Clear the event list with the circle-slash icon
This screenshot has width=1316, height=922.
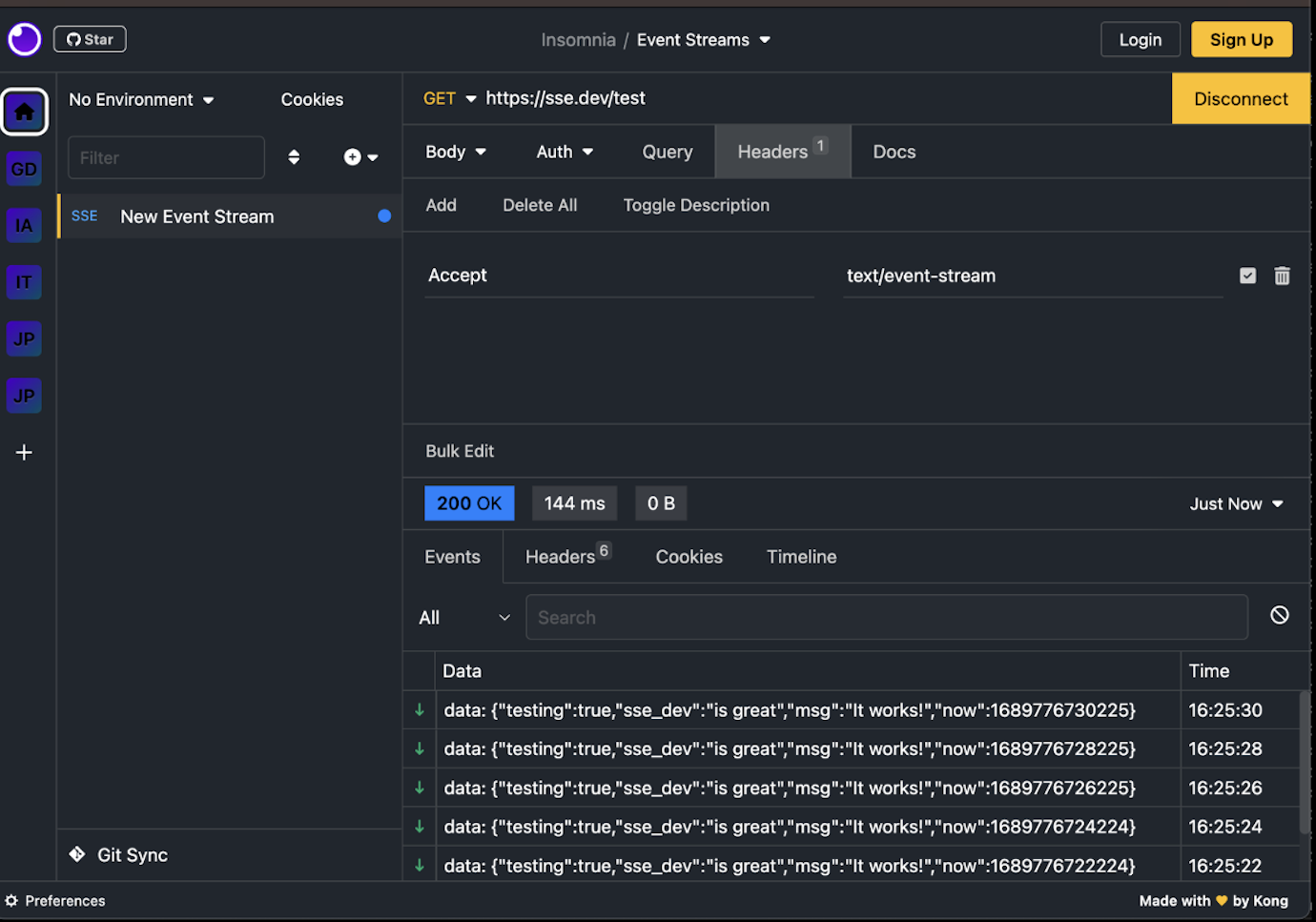1279,615
